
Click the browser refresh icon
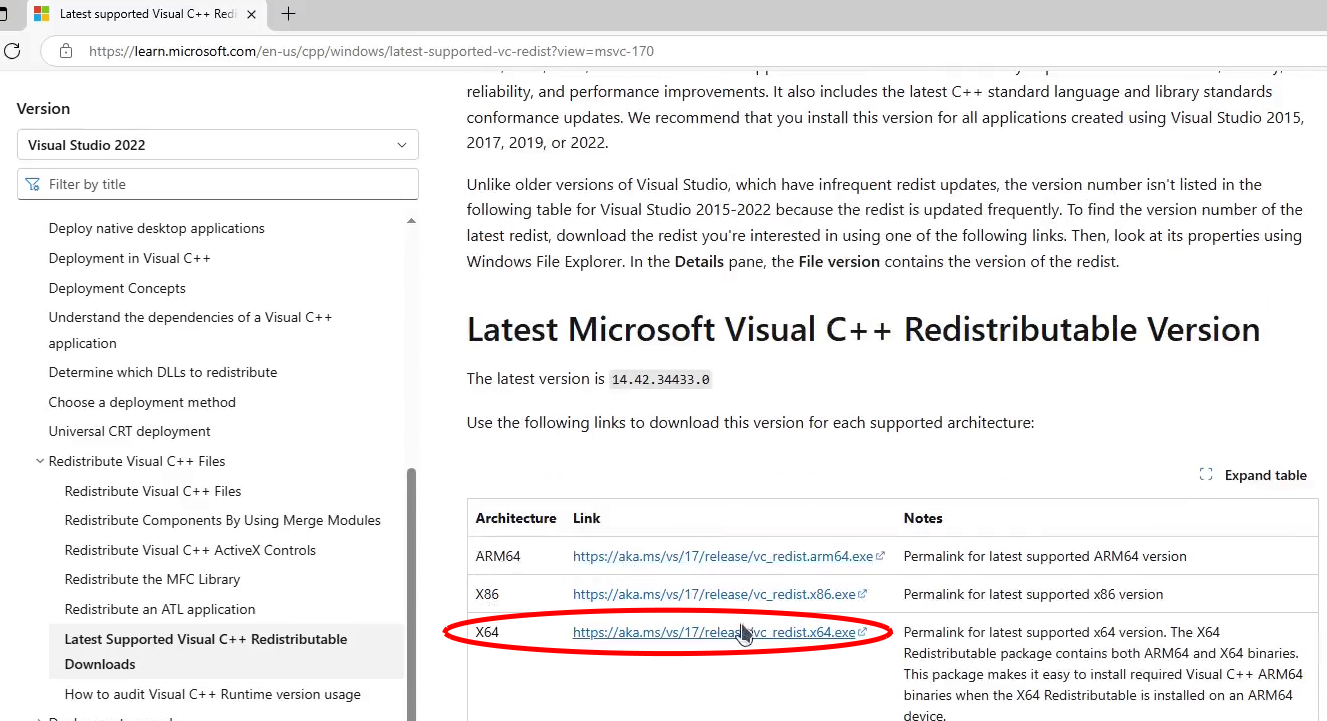click(12, 50)
